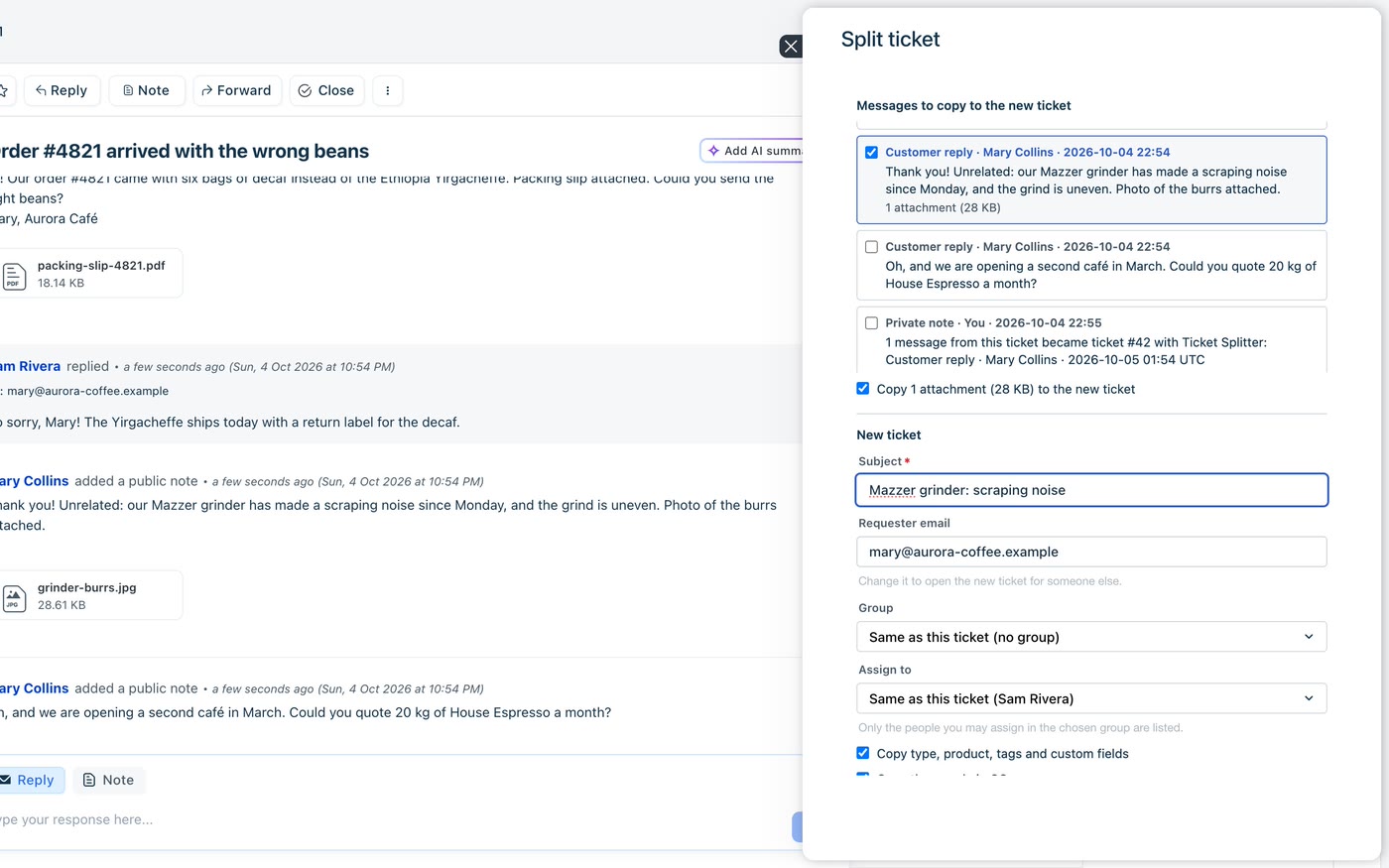The width and height of the screenshot is (1389, 868).
Task: Click the Split ticket heading
Action: pyautogui.click(x=890, y=40)
